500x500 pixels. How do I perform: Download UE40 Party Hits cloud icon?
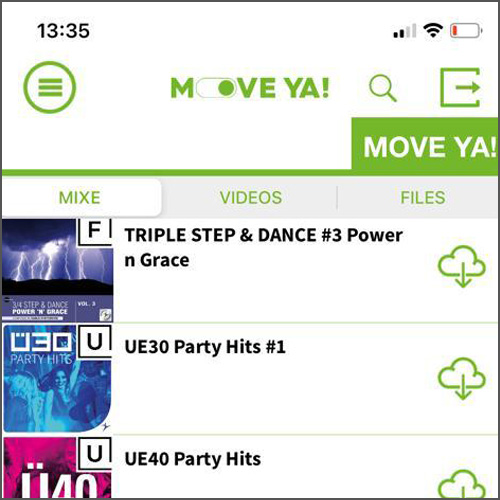(462, 485)
